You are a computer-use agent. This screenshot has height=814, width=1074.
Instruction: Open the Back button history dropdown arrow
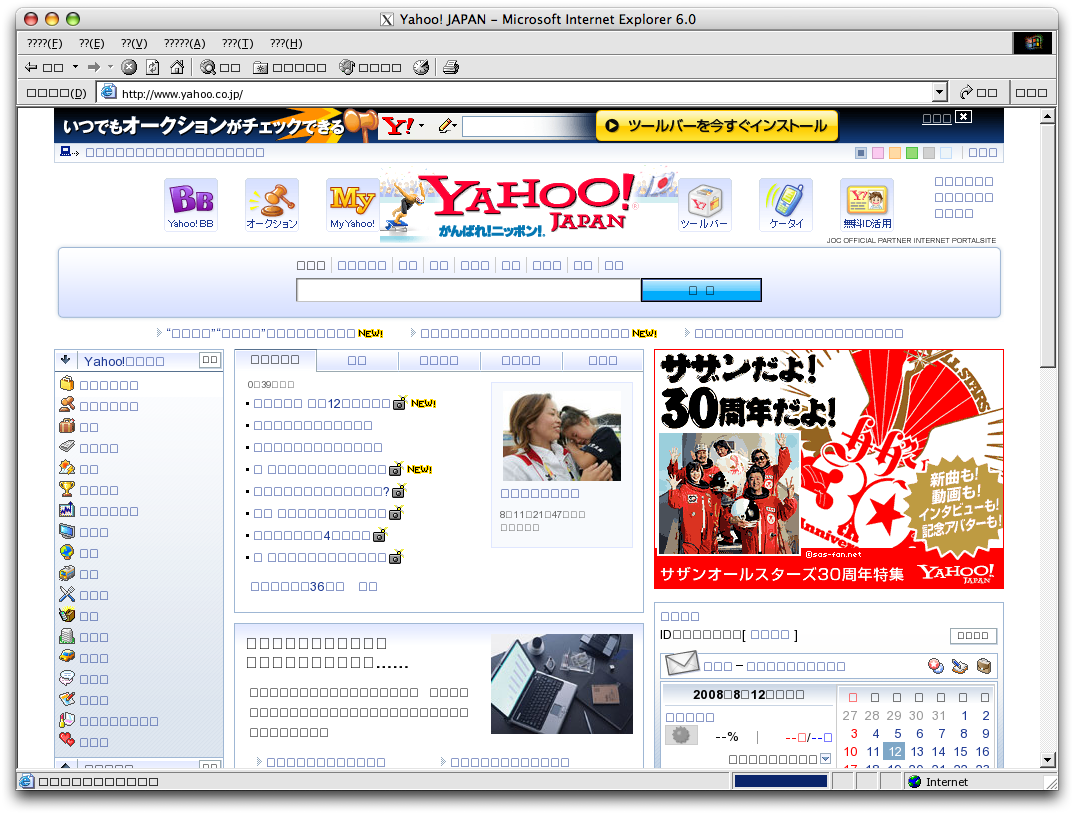[75, 67]
